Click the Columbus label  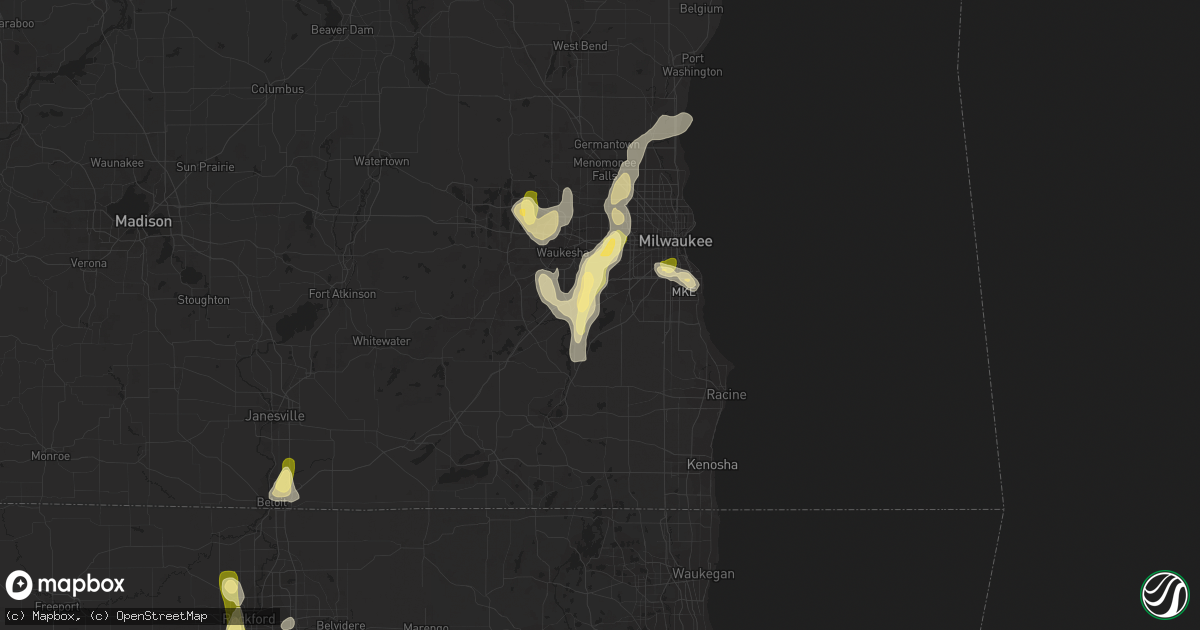(x=277, y=89)
